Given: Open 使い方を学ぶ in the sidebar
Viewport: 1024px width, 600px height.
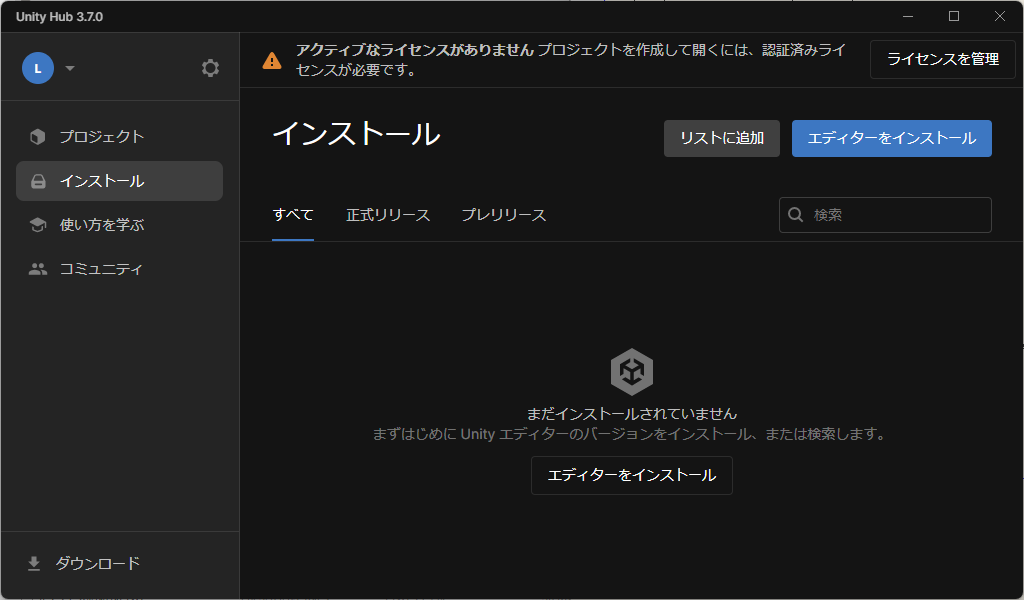Looking at the screenshot, I should pyautogui.click(x=120, y=225).
